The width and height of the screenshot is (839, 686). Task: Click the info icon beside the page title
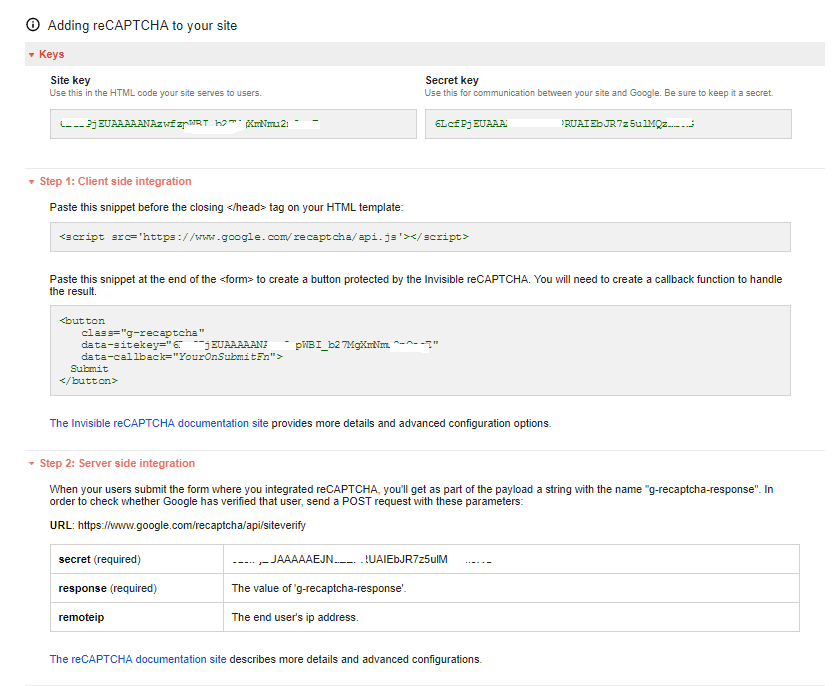click(x=33, y=25)
